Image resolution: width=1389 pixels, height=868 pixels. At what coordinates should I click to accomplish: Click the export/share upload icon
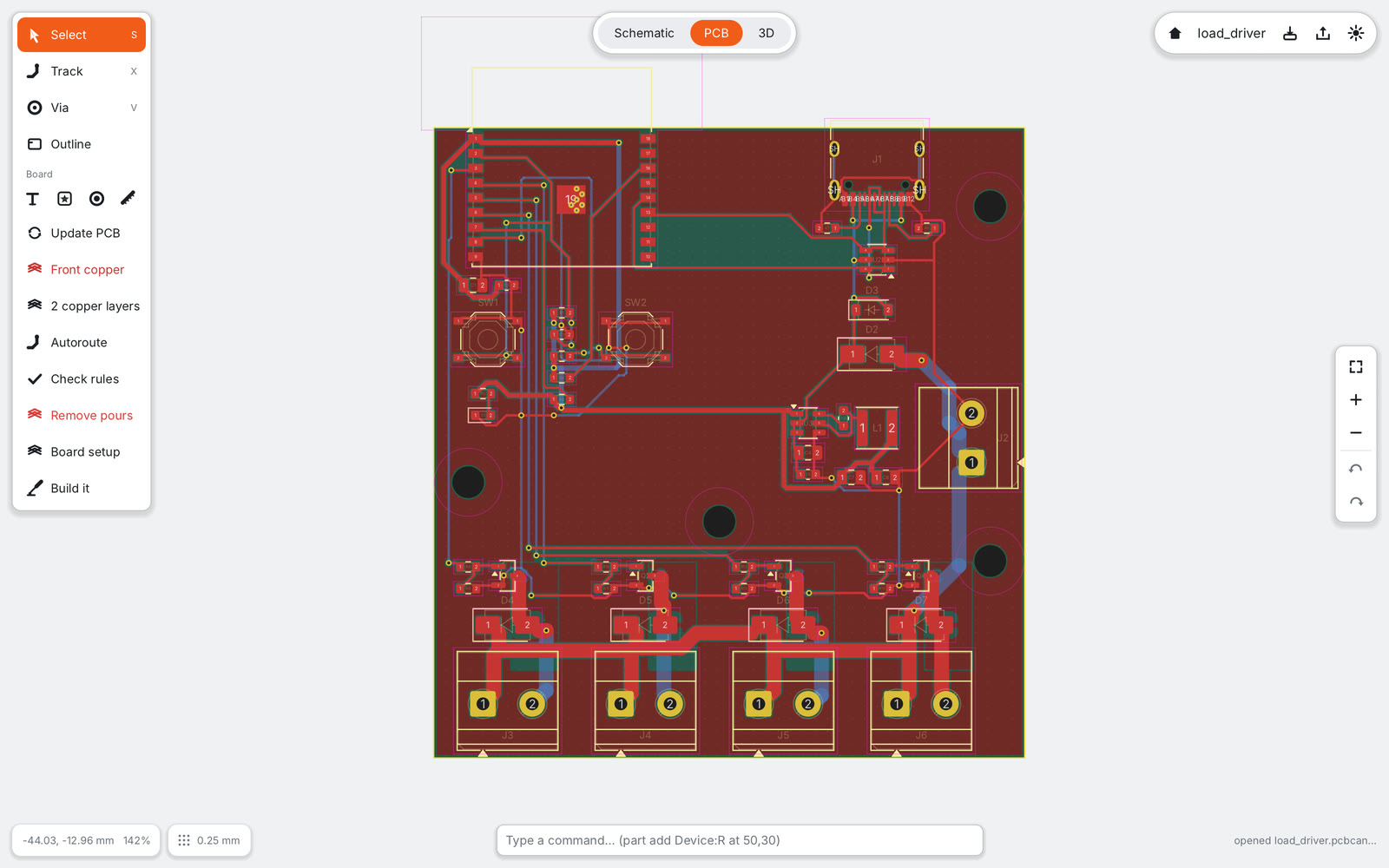[1323, 33]
